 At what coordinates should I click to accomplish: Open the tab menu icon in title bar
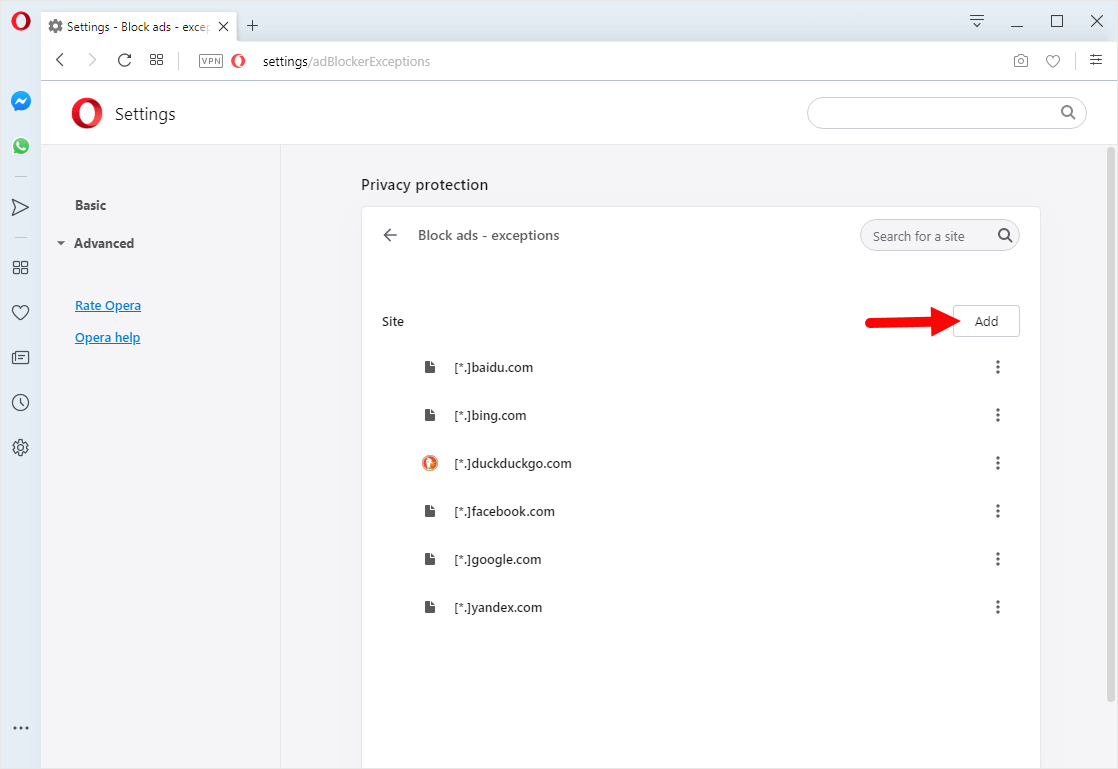point(977,21)
